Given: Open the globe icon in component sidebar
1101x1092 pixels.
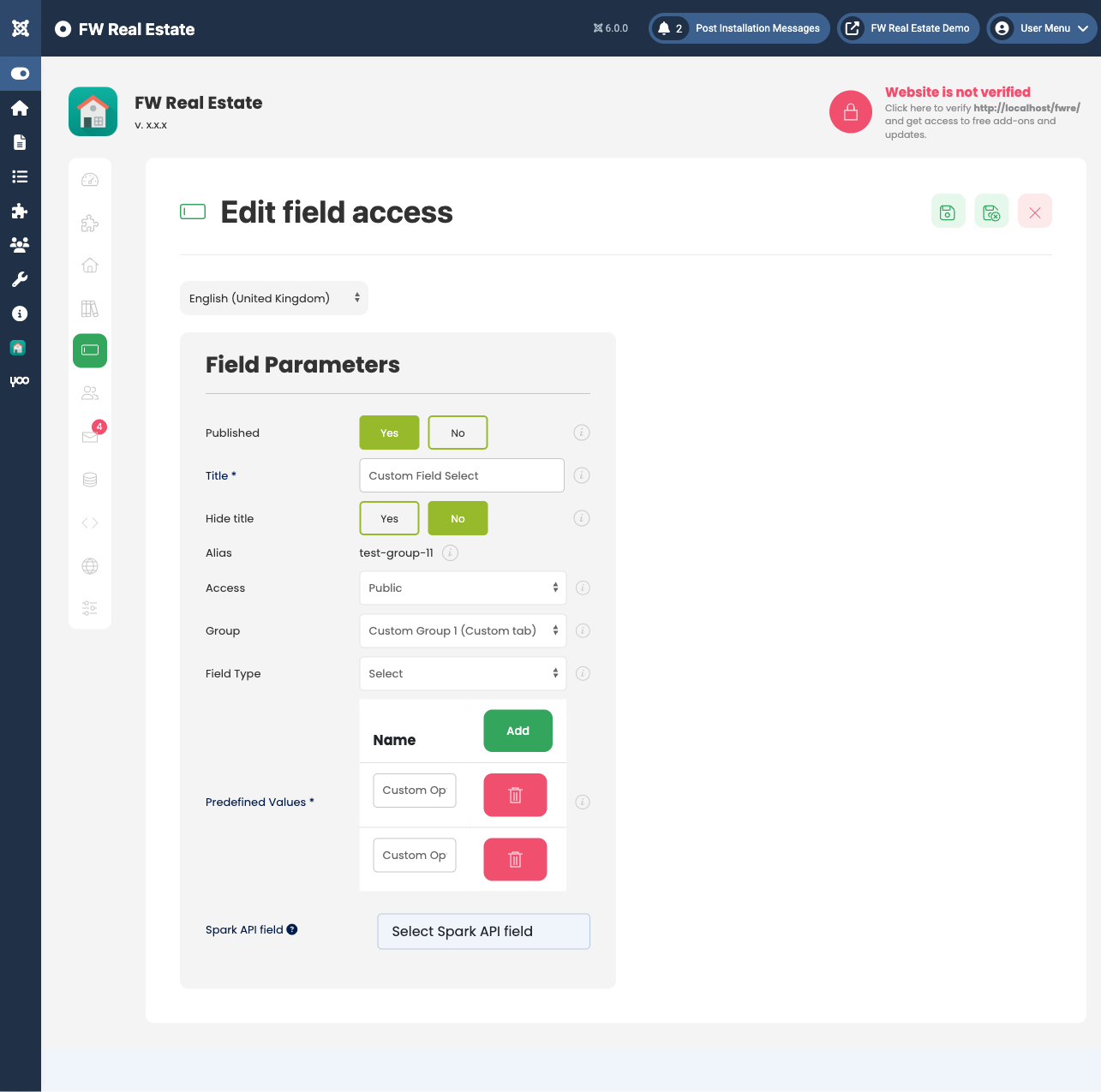Looking at the screenshot, I should pyautogui.click(x=89, y=565).
